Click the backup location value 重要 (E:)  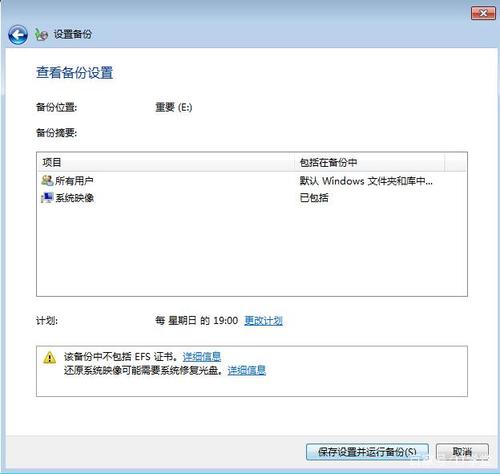(174, 107)
